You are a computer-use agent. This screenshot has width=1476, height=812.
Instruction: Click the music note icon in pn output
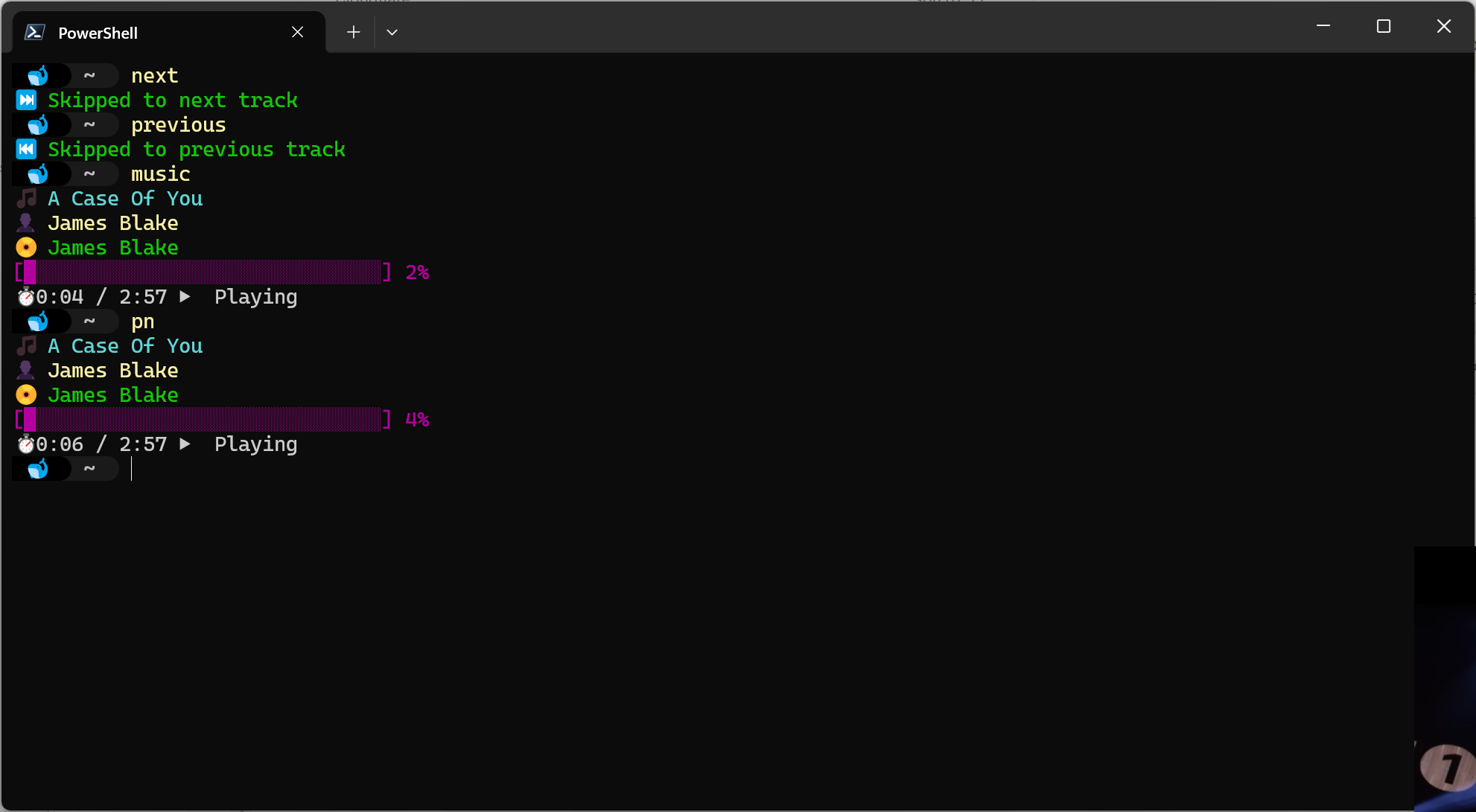click(26, 345)
